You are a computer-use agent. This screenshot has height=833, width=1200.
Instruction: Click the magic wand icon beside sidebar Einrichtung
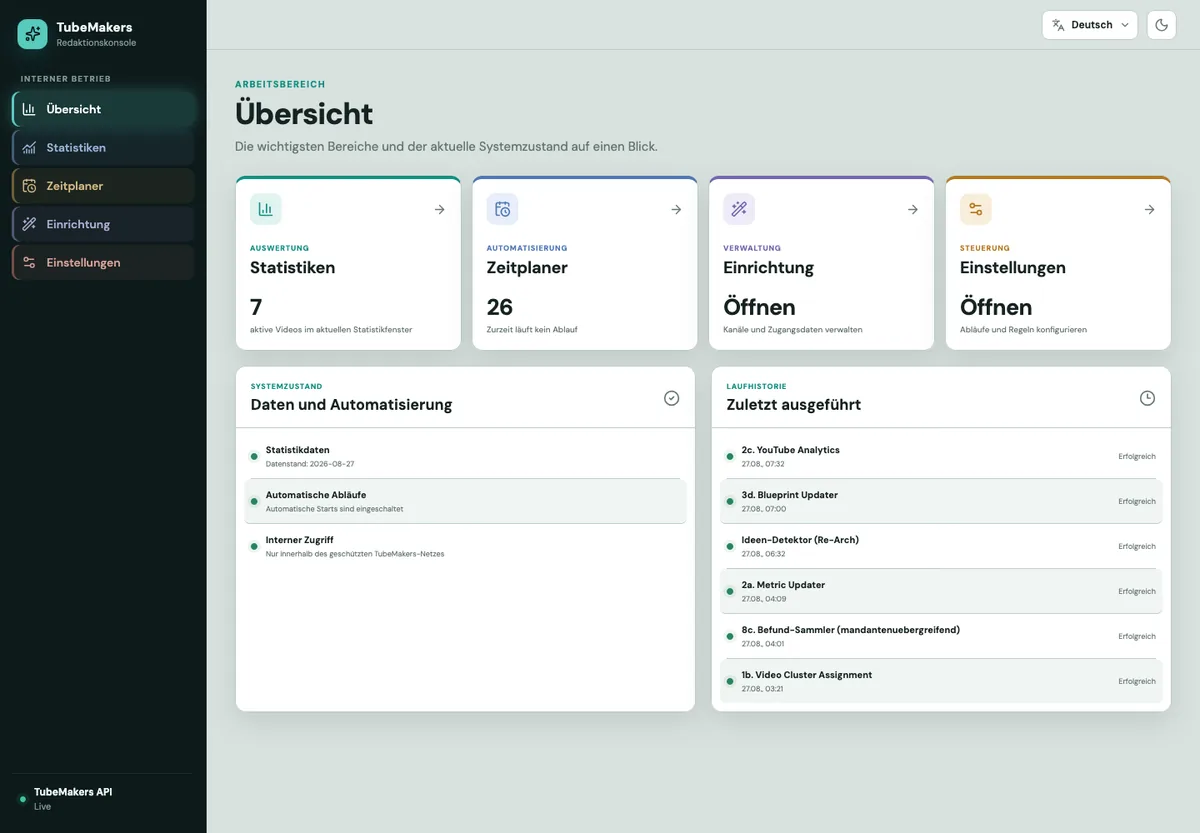(29, 224)
